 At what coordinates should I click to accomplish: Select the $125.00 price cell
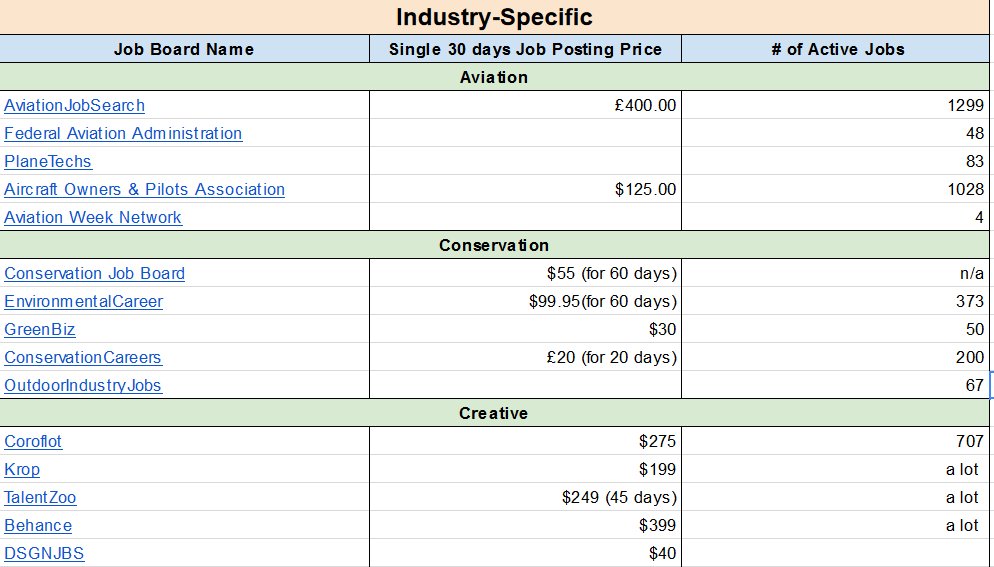(x=526, y=189)
